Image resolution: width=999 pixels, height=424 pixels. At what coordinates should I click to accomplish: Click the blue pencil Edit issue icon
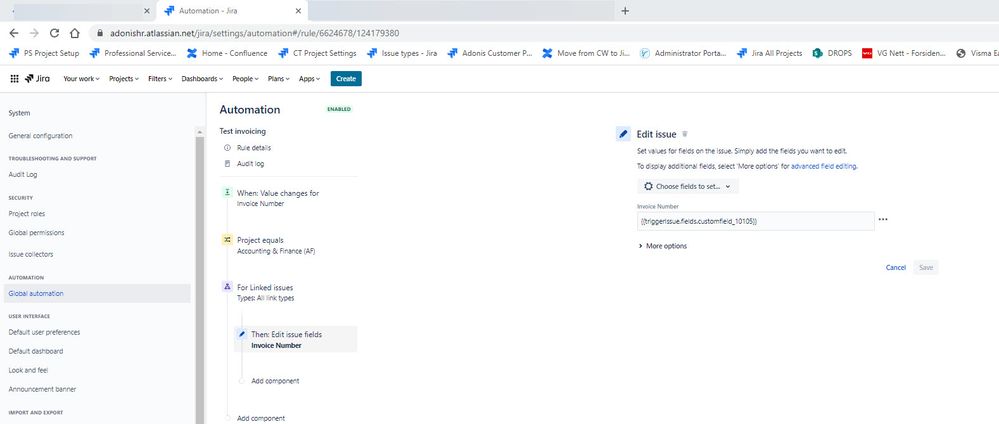623,134
